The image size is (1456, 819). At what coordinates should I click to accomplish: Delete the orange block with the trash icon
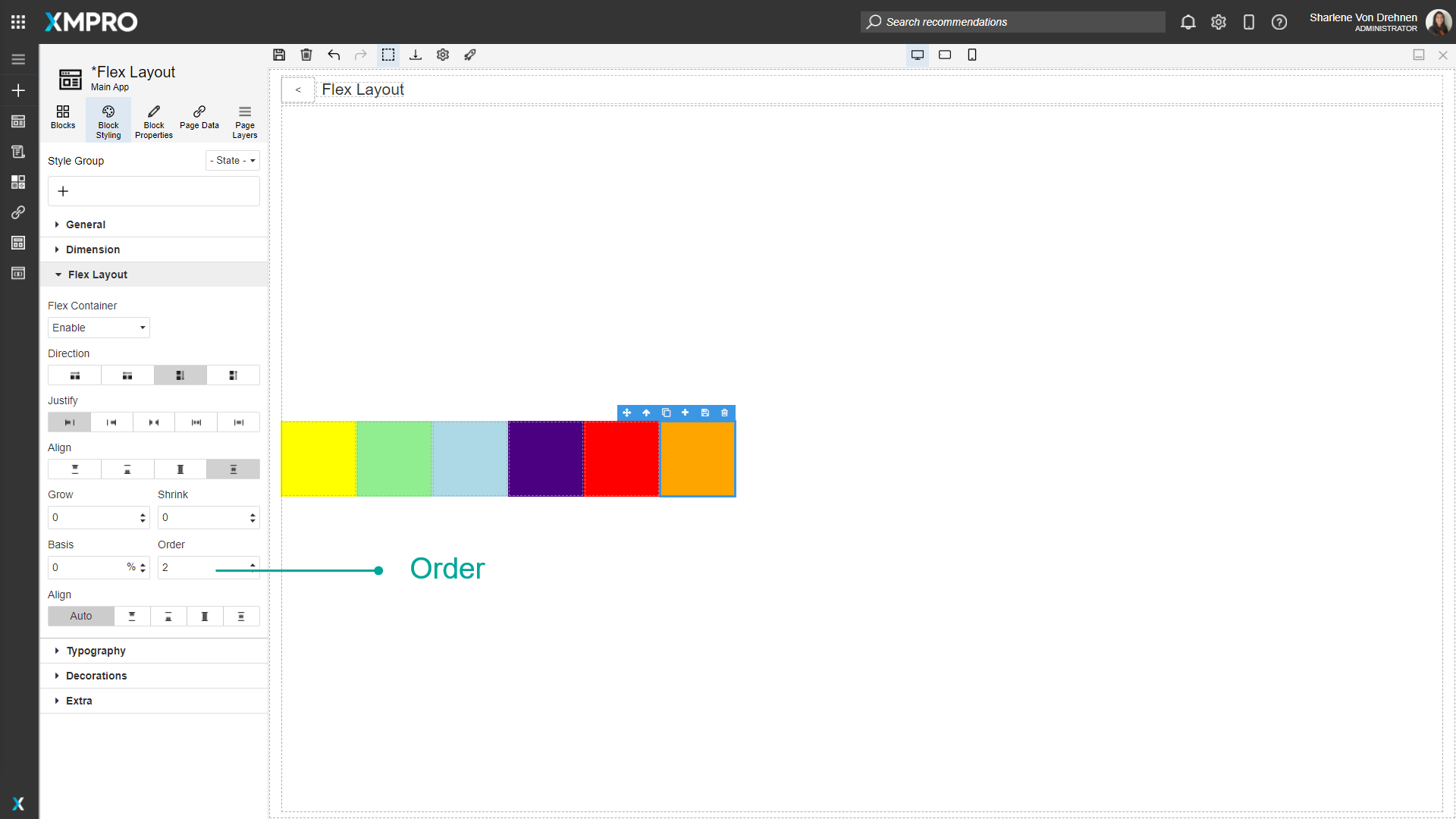pos(724,413)
